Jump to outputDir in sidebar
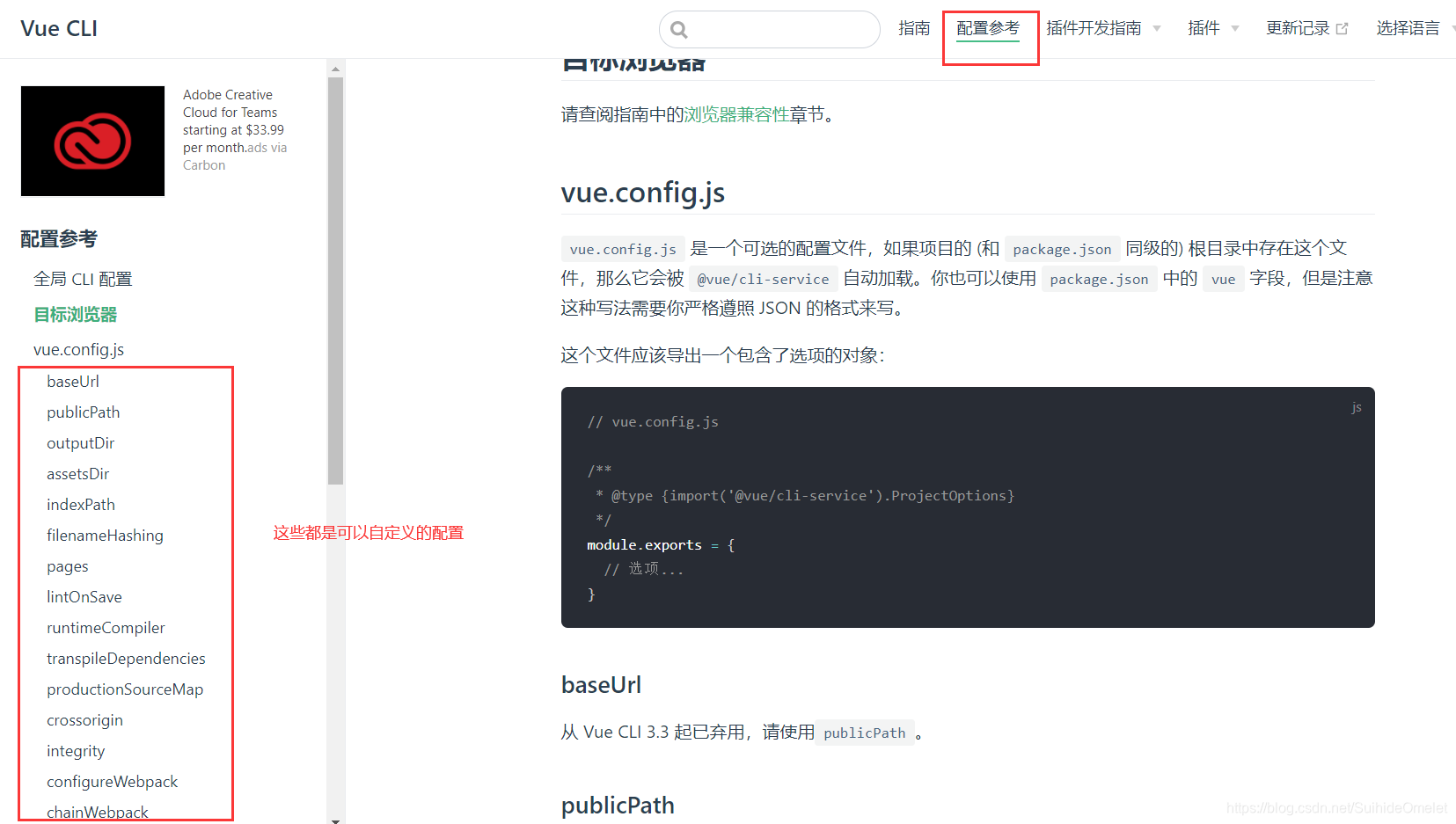The height and width of the screenshot is (824, 1456). click(81, 442)
